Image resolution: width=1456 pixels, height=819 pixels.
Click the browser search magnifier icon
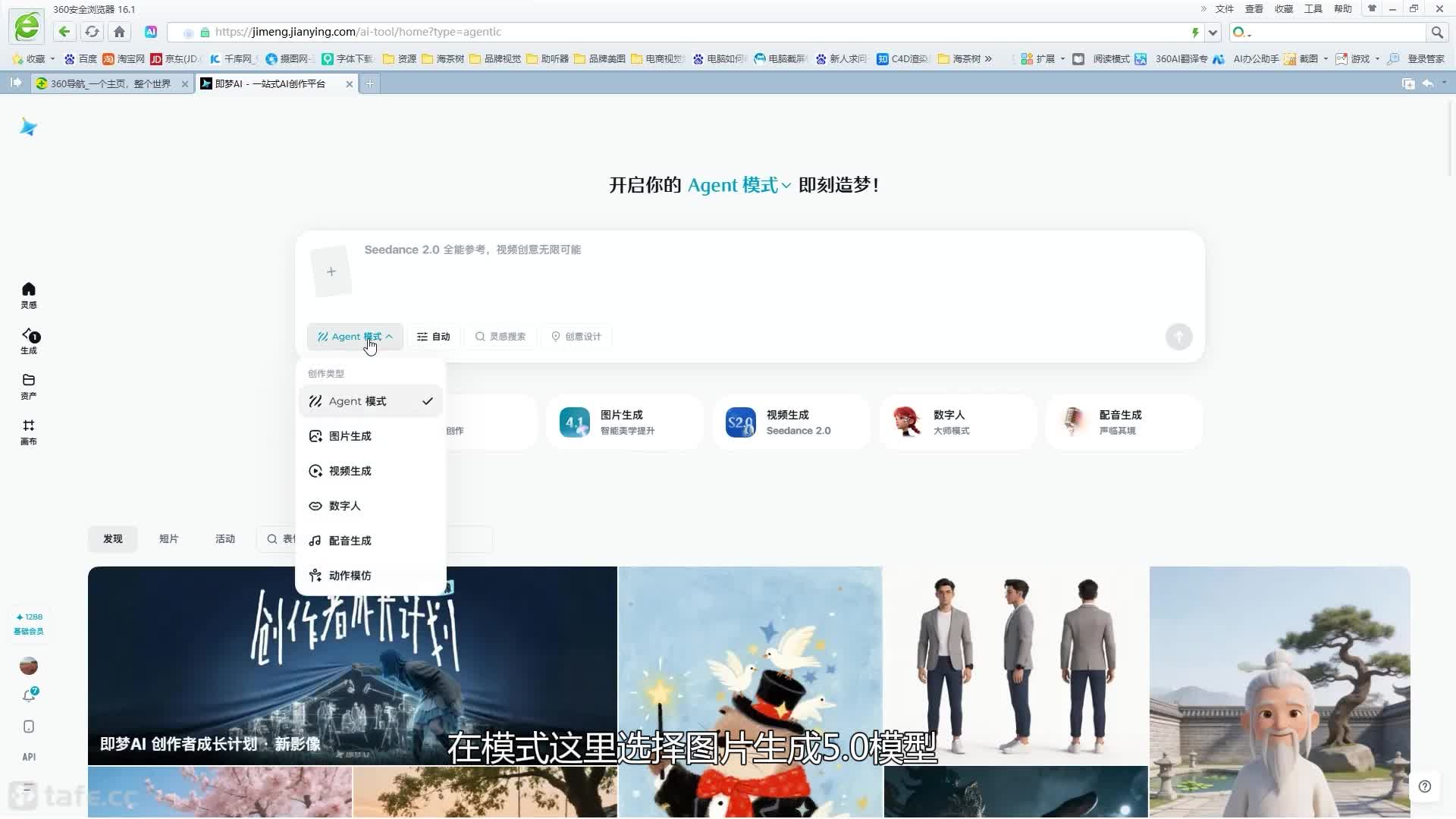click(x=1436, y=32)
